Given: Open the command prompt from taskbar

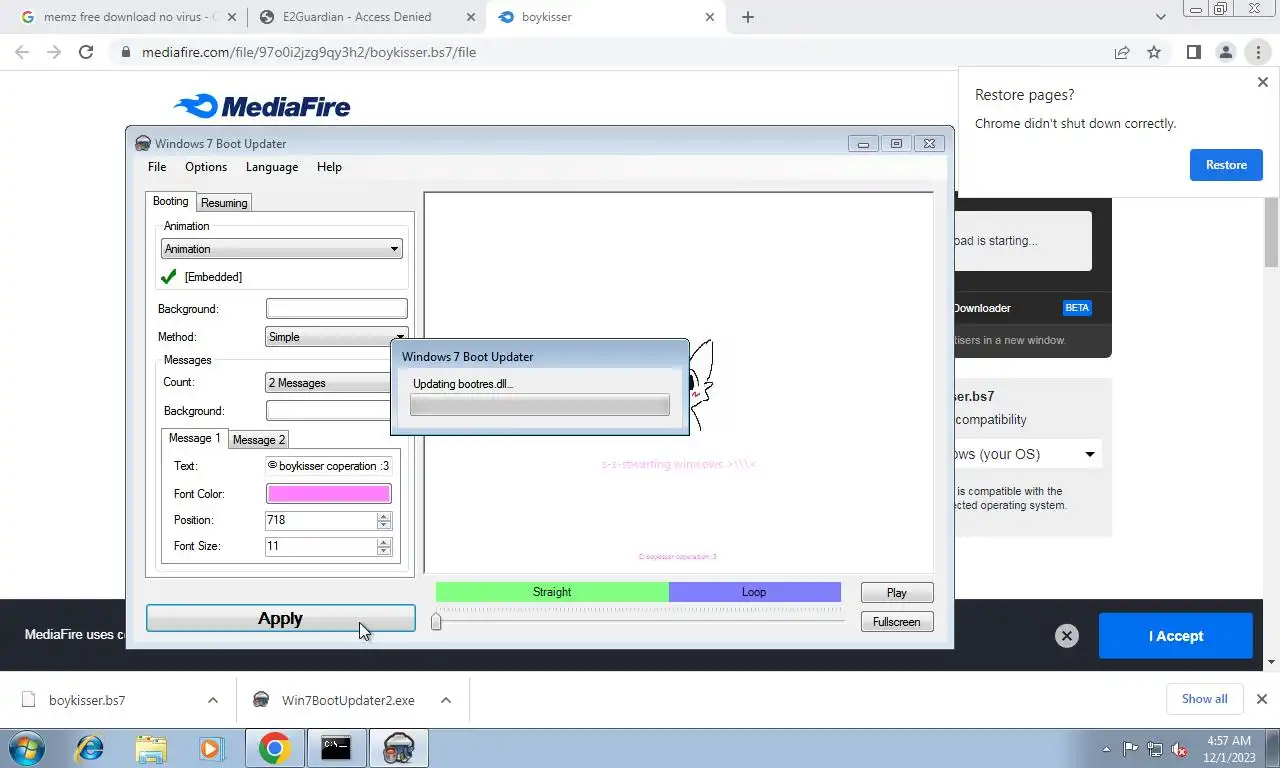Looking at the screenshot, I should coord(336,748).
